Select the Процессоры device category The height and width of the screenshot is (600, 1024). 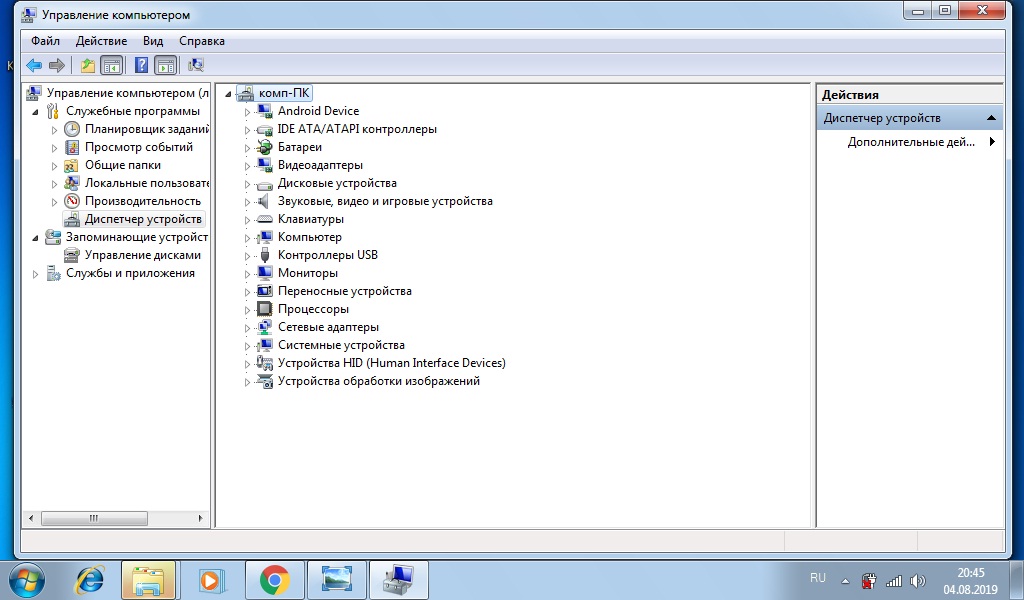pyautogui.click(x=313, y=309)
